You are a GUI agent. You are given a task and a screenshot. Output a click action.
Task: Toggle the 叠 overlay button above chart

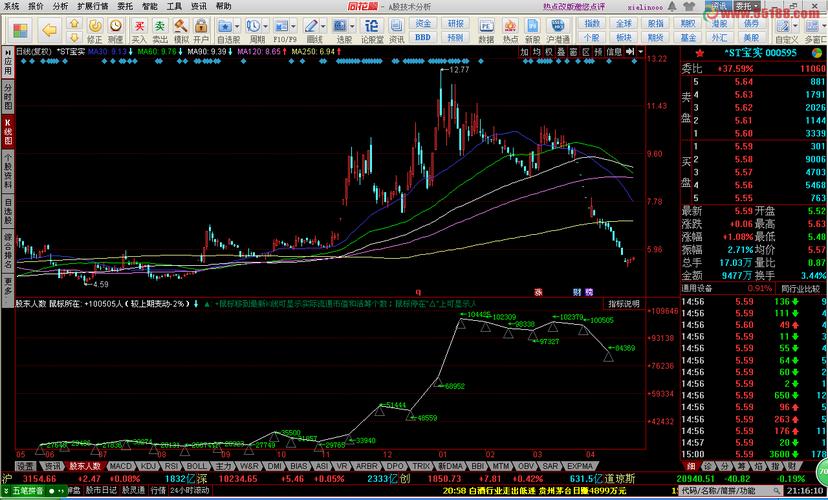561,51
